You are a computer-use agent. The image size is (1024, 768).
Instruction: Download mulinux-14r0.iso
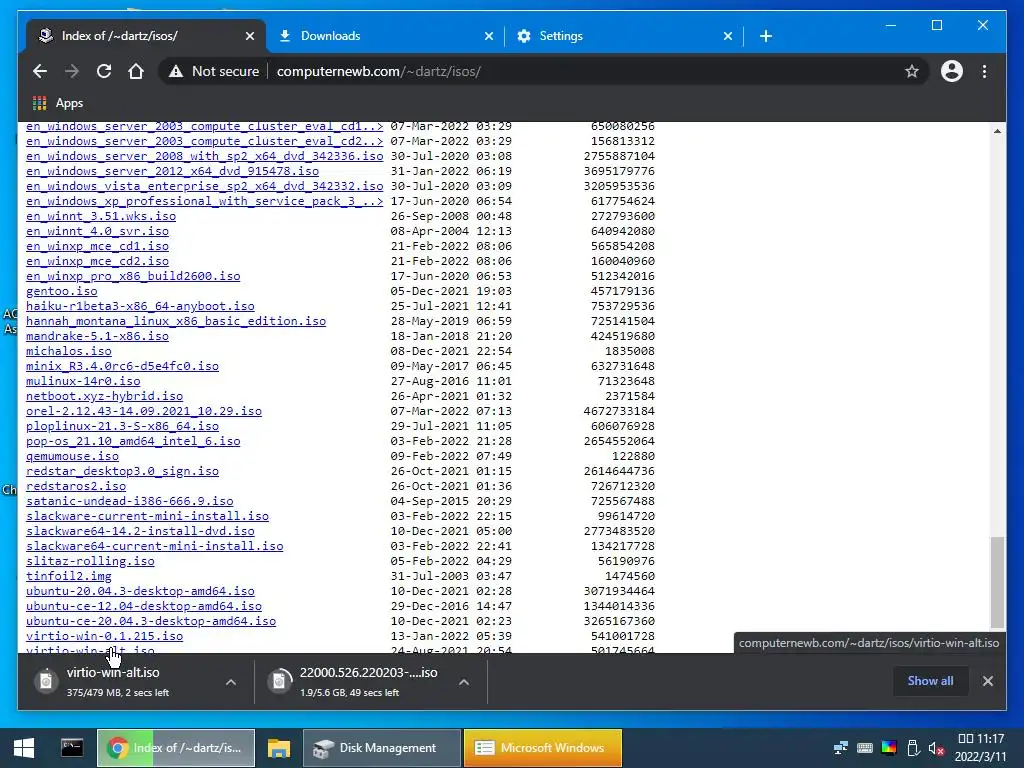pos(83,381)
